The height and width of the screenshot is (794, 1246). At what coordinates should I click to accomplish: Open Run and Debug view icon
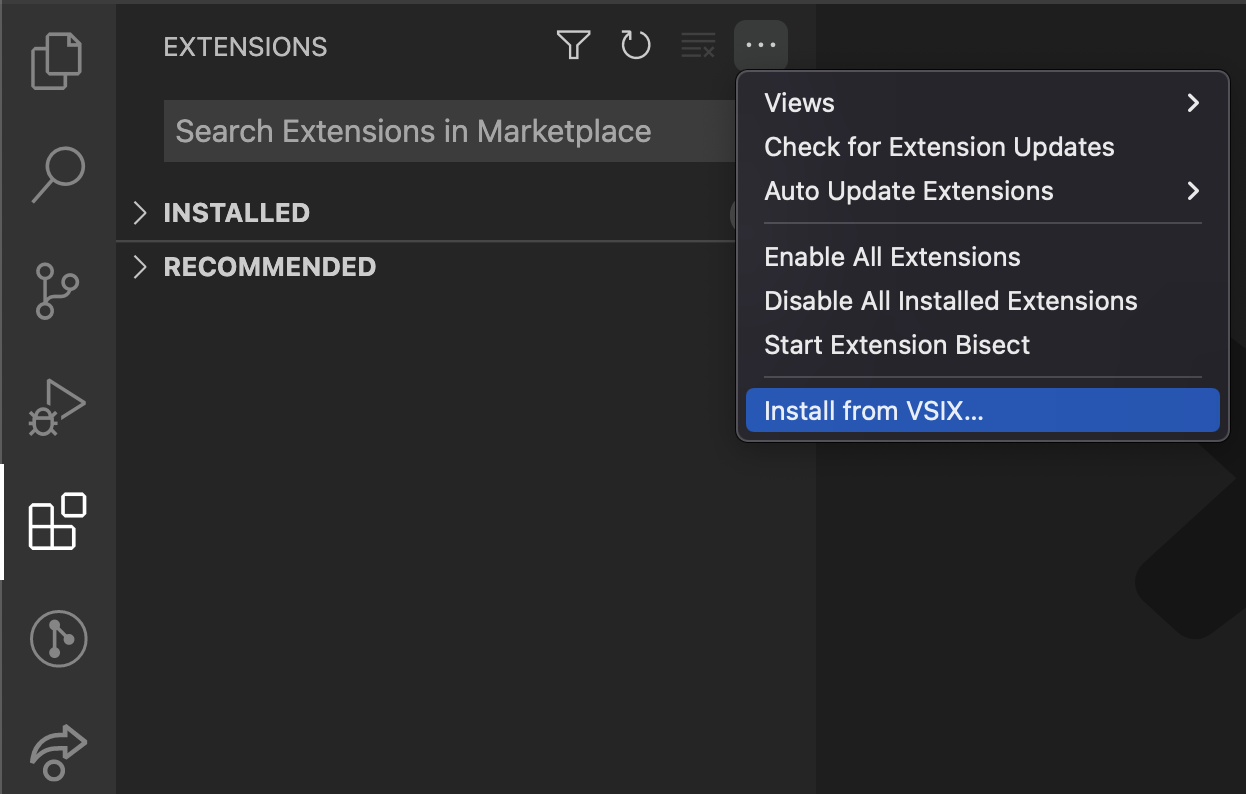[x=57, y=407]
